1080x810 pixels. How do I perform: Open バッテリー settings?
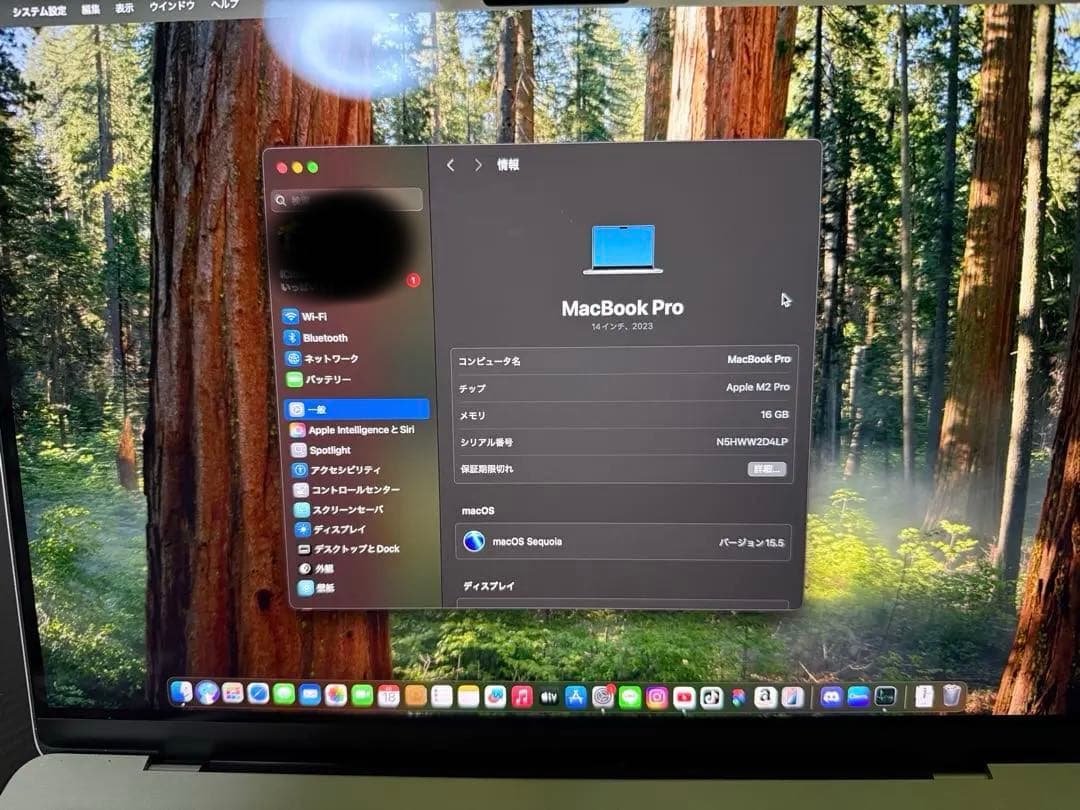pos(326,377)
